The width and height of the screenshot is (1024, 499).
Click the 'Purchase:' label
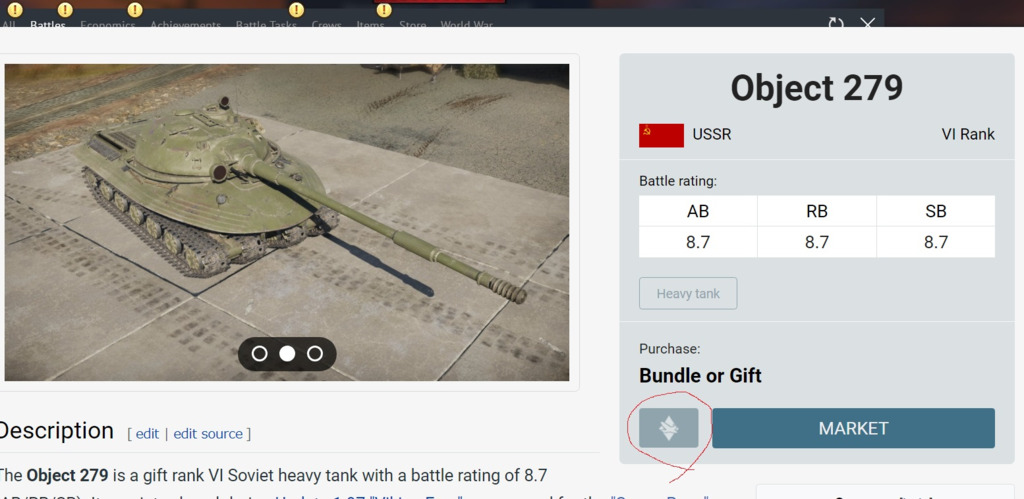[669, 349]
